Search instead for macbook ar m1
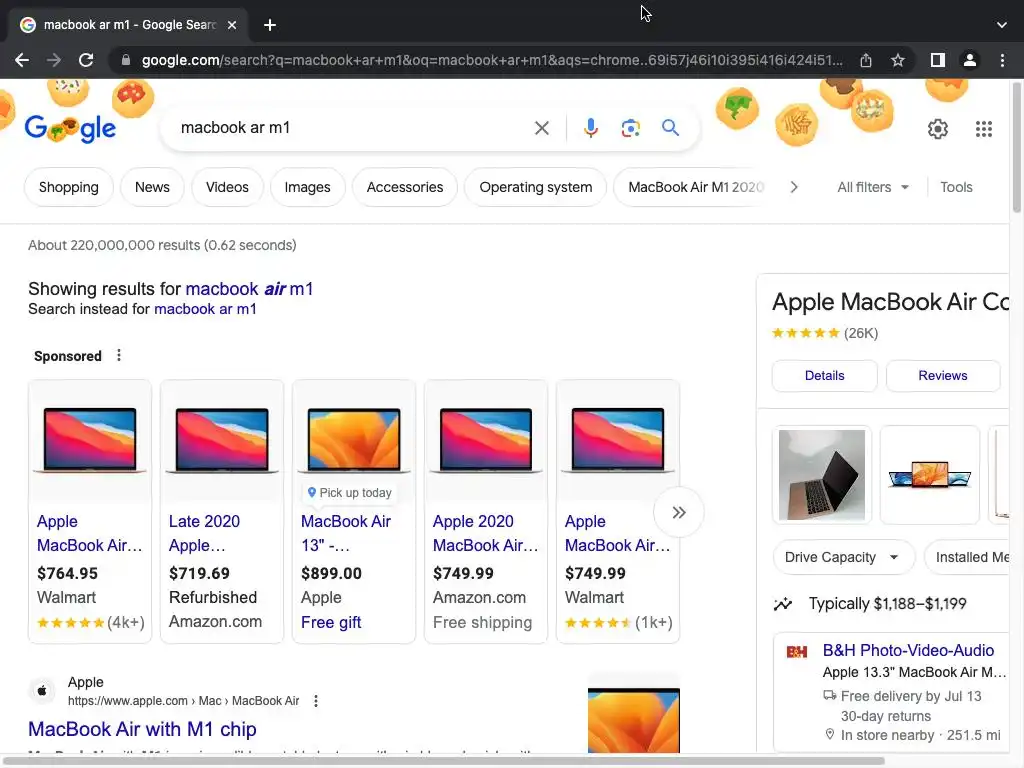Image resolution: width=1024 pixels, height=768 pixels. [205, 309]
